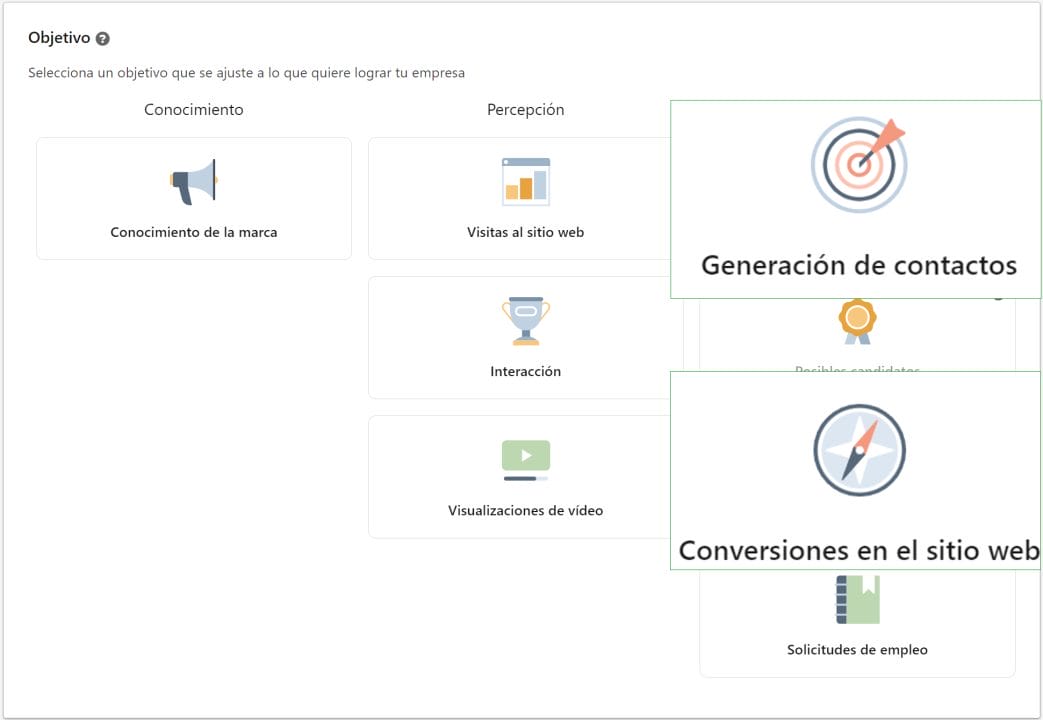The height and width of the screenshot is (720, 1043).
Task: Click the megaphone icon on Conocimiento de la marca
Action: pos(193,180)
